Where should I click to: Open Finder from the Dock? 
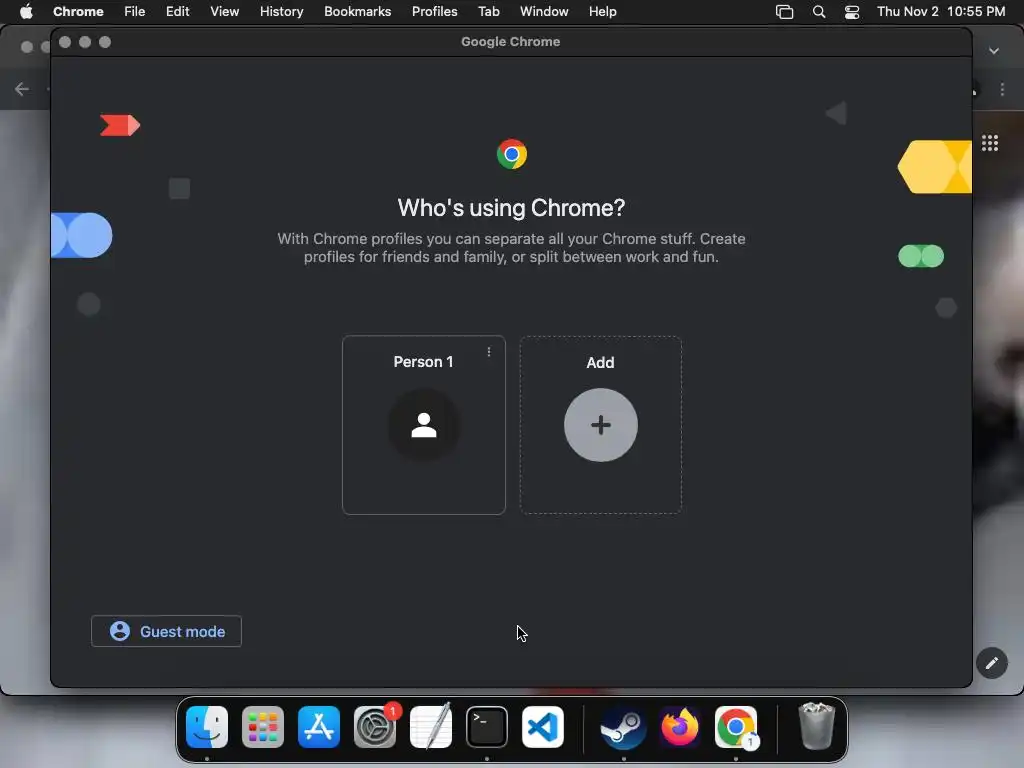[207, 727]
